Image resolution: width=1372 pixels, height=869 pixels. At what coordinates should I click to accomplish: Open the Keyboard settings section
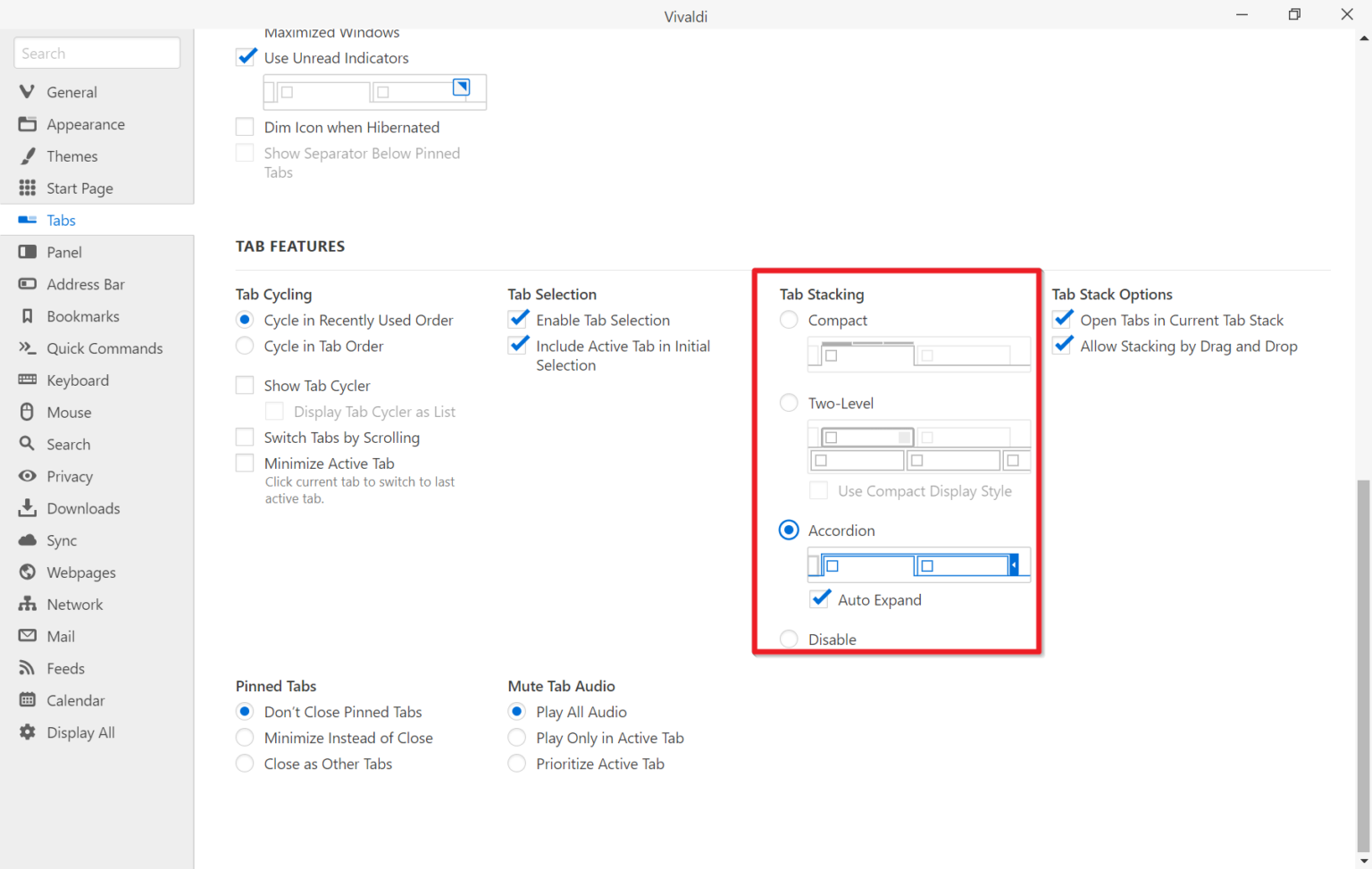(78, 380)
